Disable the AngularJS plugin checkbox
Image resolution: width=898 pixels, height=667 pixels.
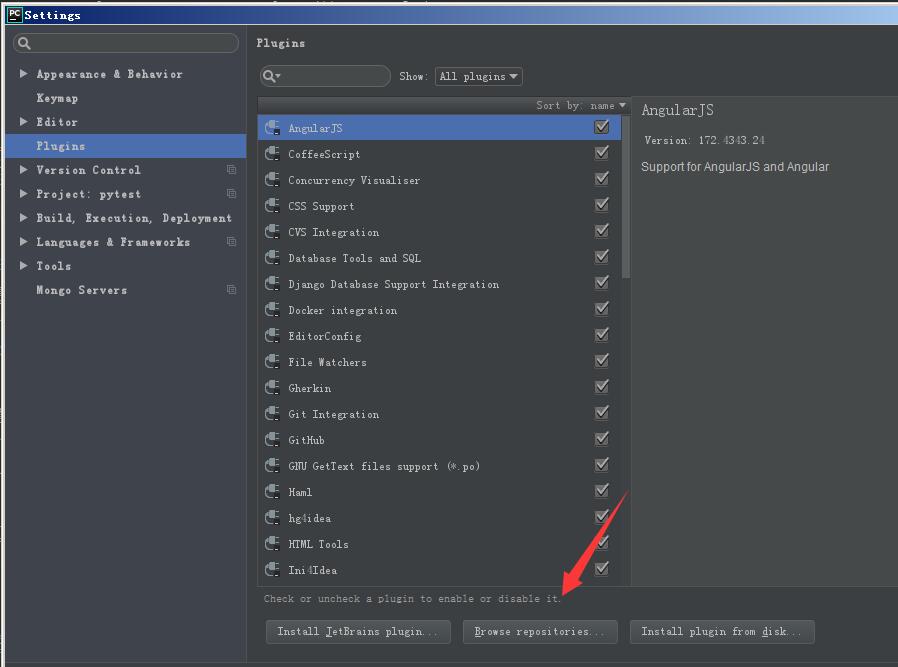point(601,127)
